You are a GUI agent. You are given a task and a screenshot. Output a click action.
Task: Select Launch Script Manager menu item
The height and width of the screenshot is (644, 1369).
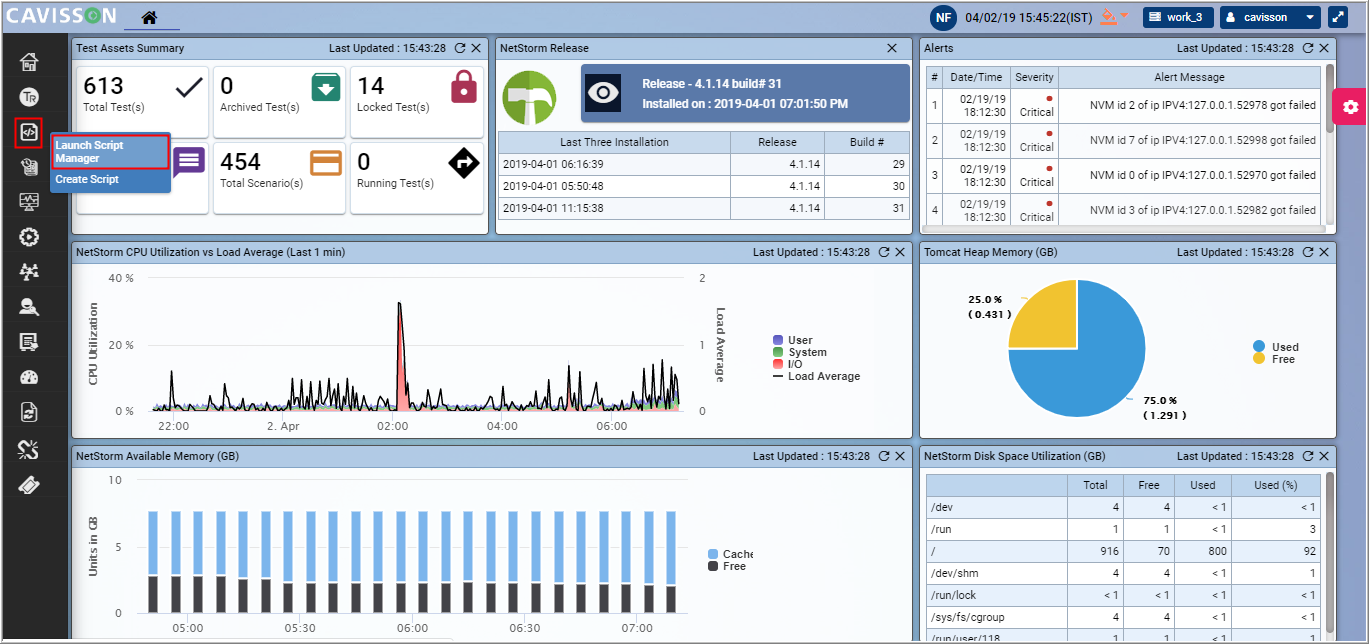[110, 152]
